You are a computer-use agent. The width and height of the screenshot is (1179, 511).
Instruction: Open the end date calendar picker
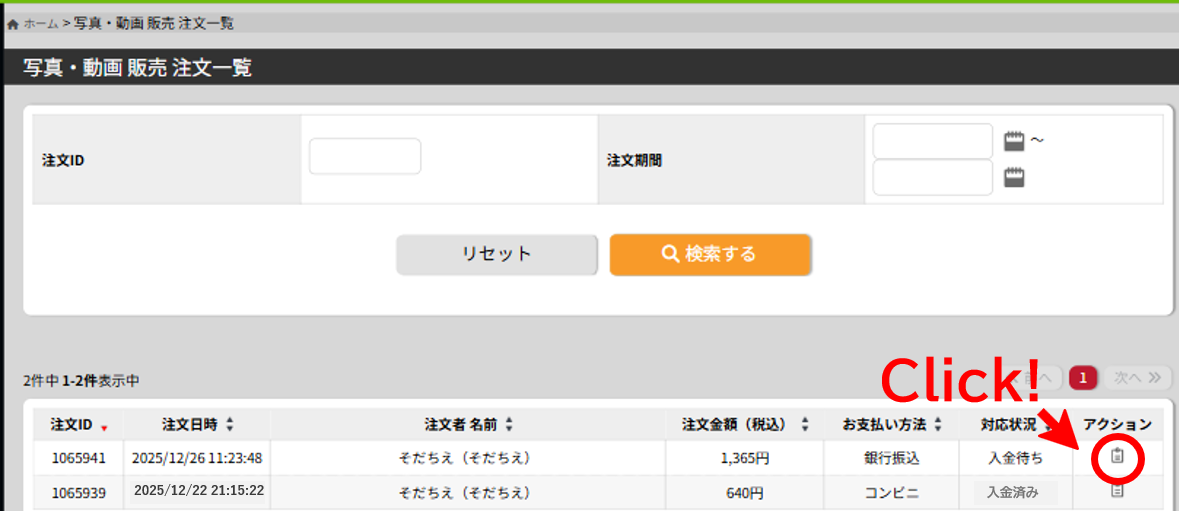pos(1015,178)
